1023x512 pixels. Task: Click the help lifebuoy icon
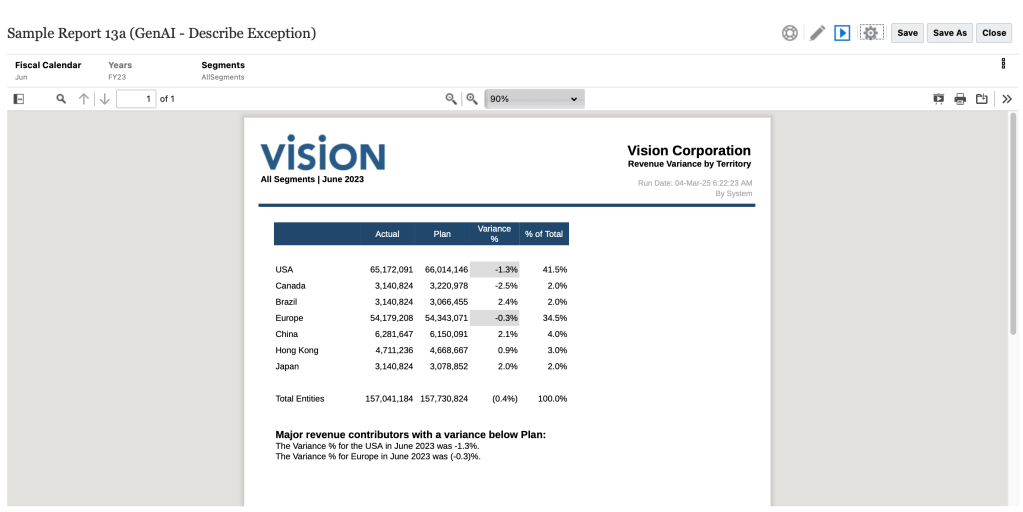click(790, 33)
